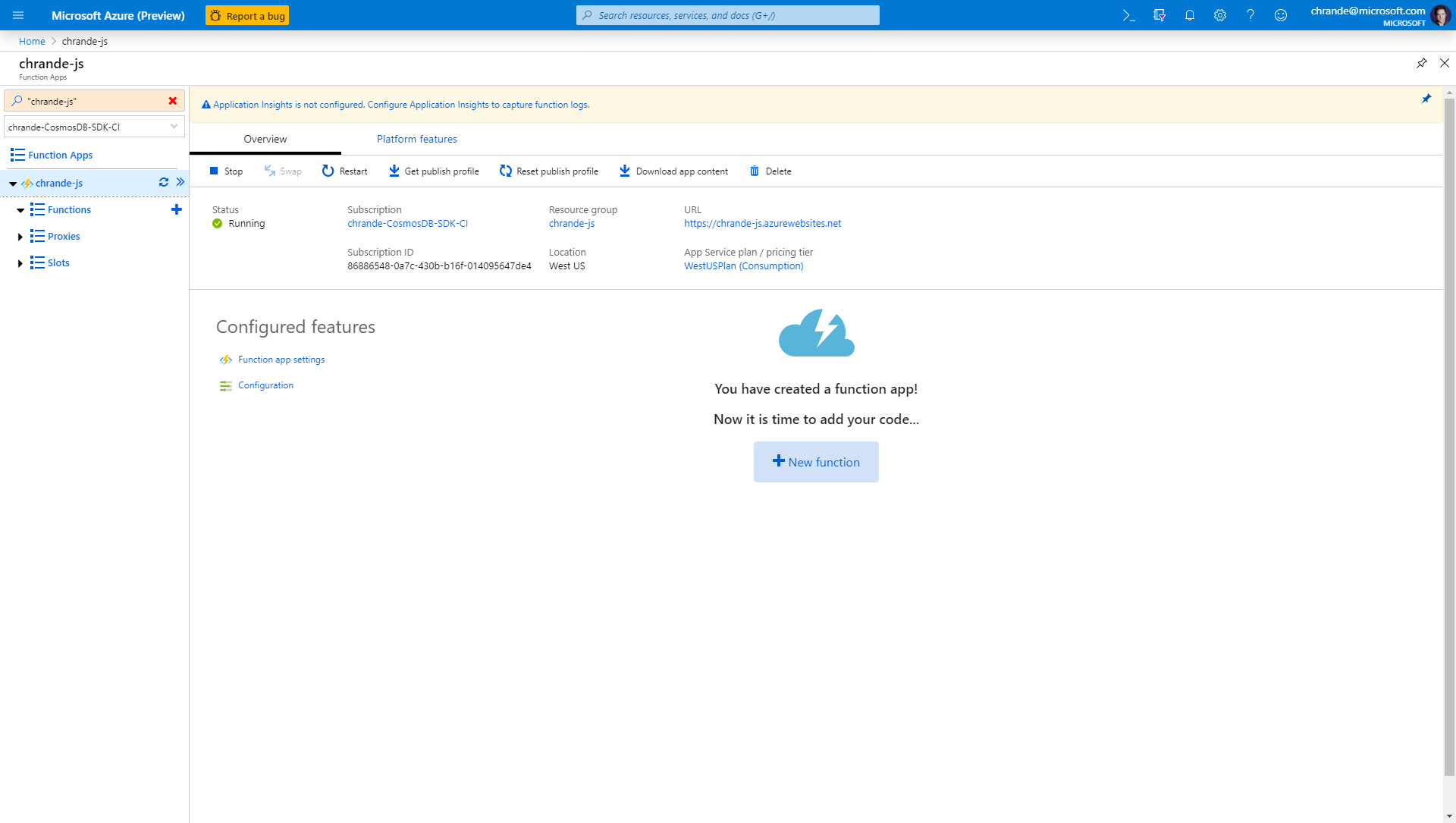Open the hamburger portal menu
Screen dimensions: 1456x823
point(18,15)
